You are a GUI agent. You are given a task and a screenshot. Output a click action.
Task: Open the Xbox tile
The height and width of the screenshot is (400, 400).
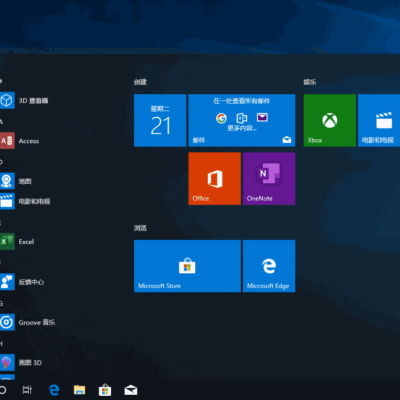pyautogui.click(x=330, y=120)
